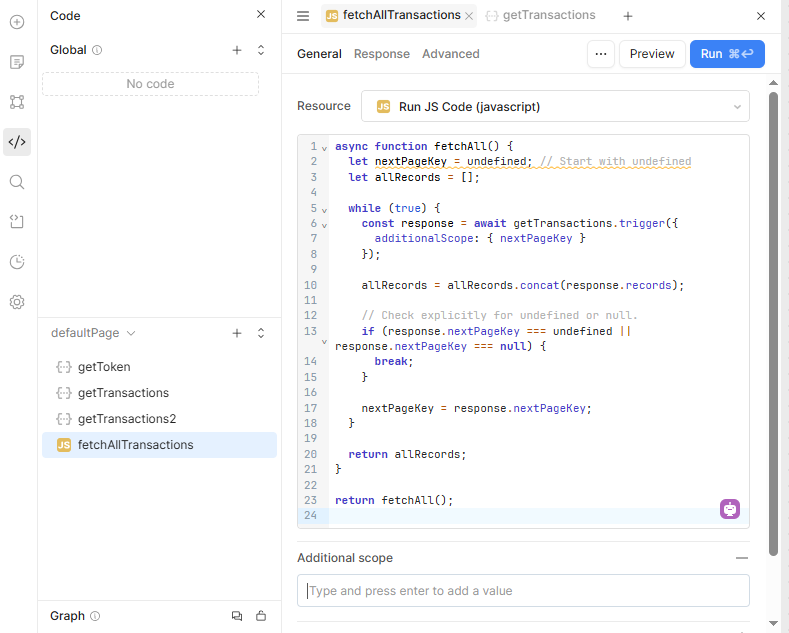Open the search magnifier icon in sidebar
This screenshot has height=633, width=789.
(17, 182)
